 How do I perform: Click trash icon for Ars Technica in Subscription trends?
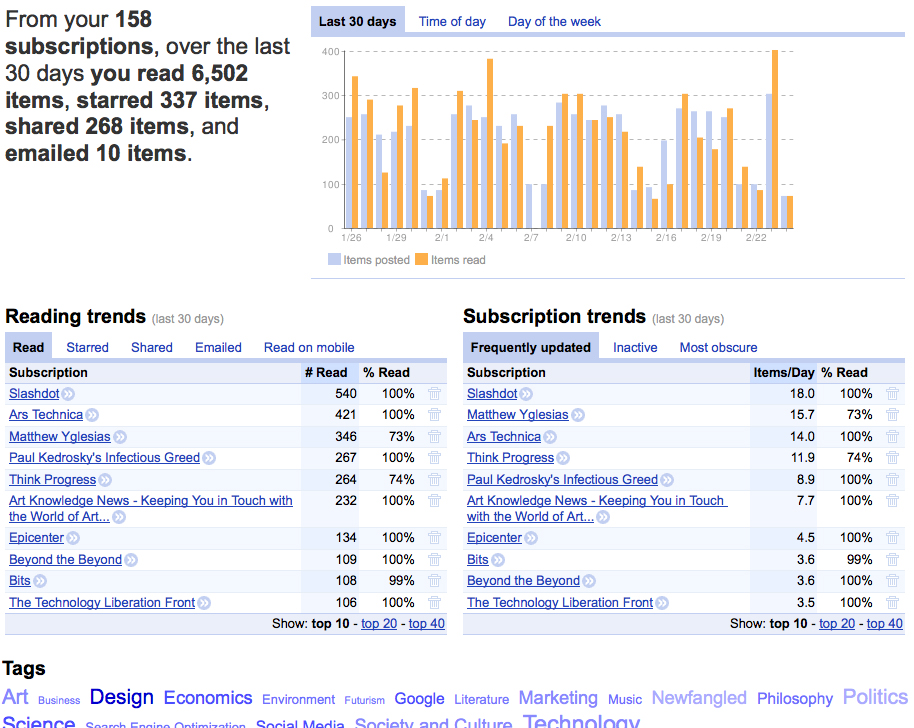[892, 437]
